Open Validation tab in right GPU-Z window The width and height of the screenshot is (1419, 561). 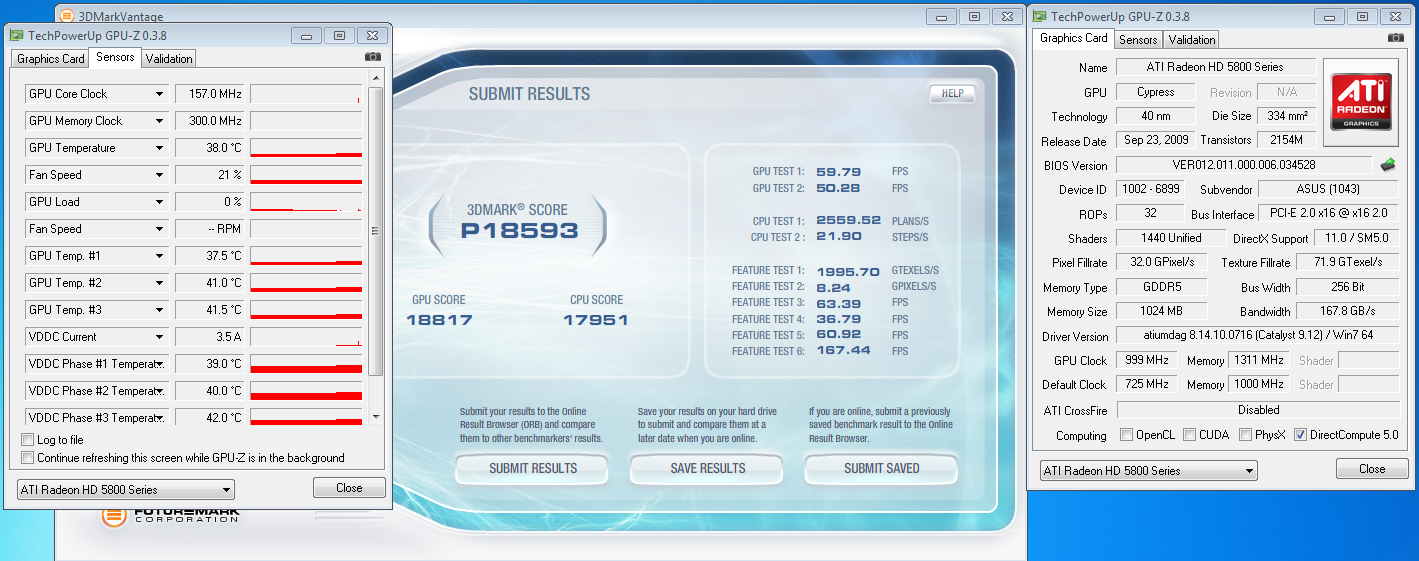tap(1192, 40)
